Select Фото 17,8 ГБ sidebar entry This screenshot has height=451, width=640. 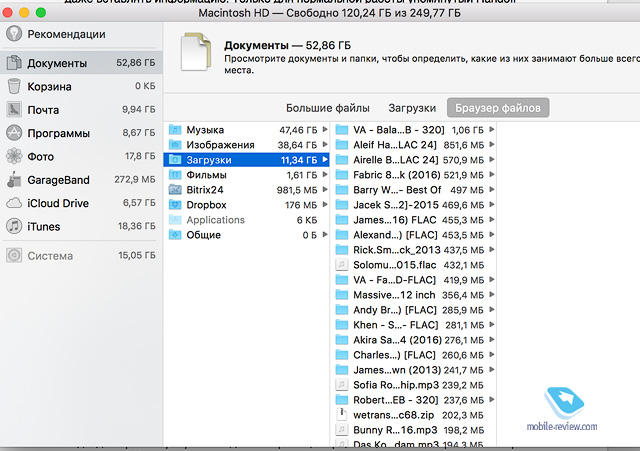coord(82,156)
